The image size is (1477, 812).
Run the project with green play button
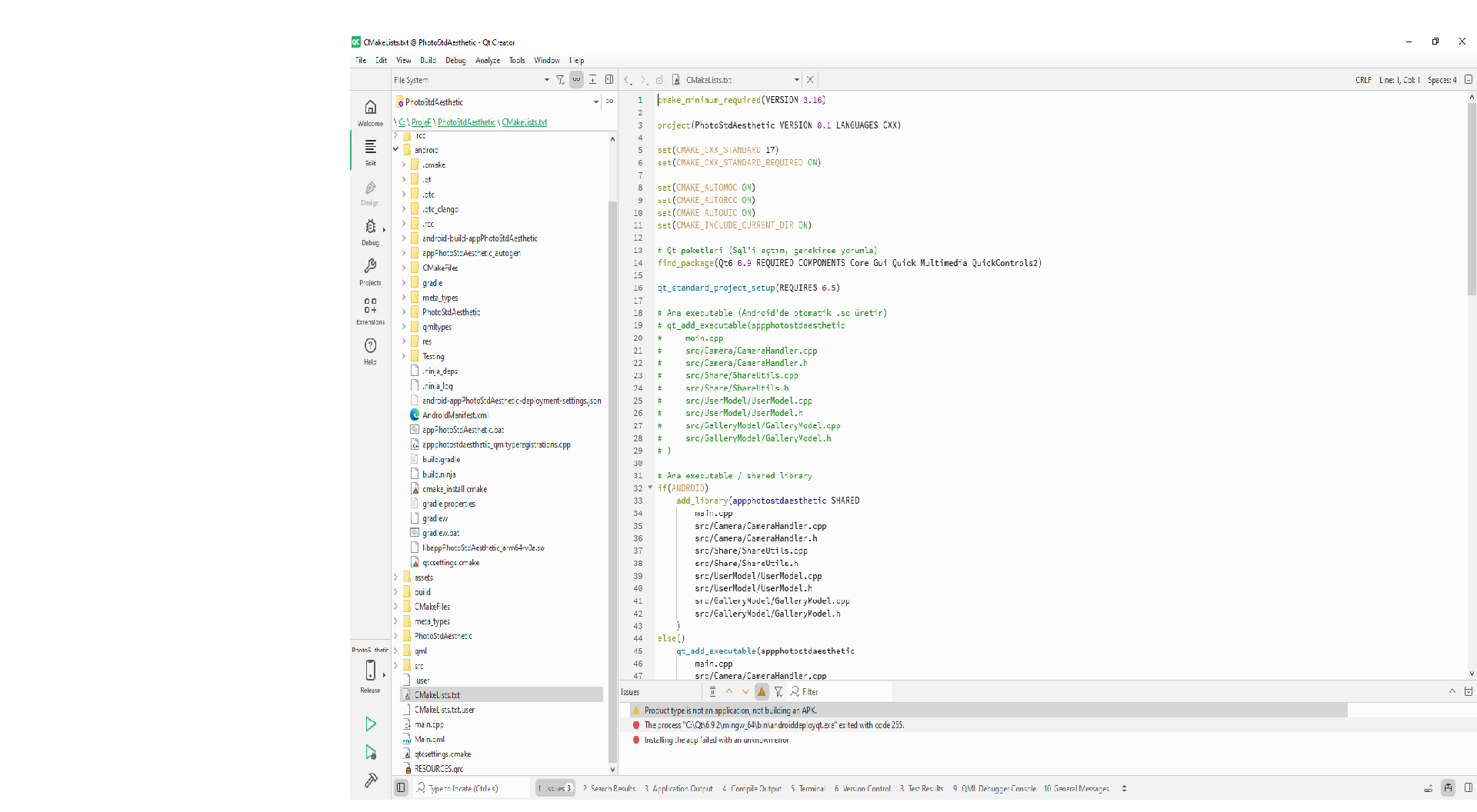pos(370,724)
